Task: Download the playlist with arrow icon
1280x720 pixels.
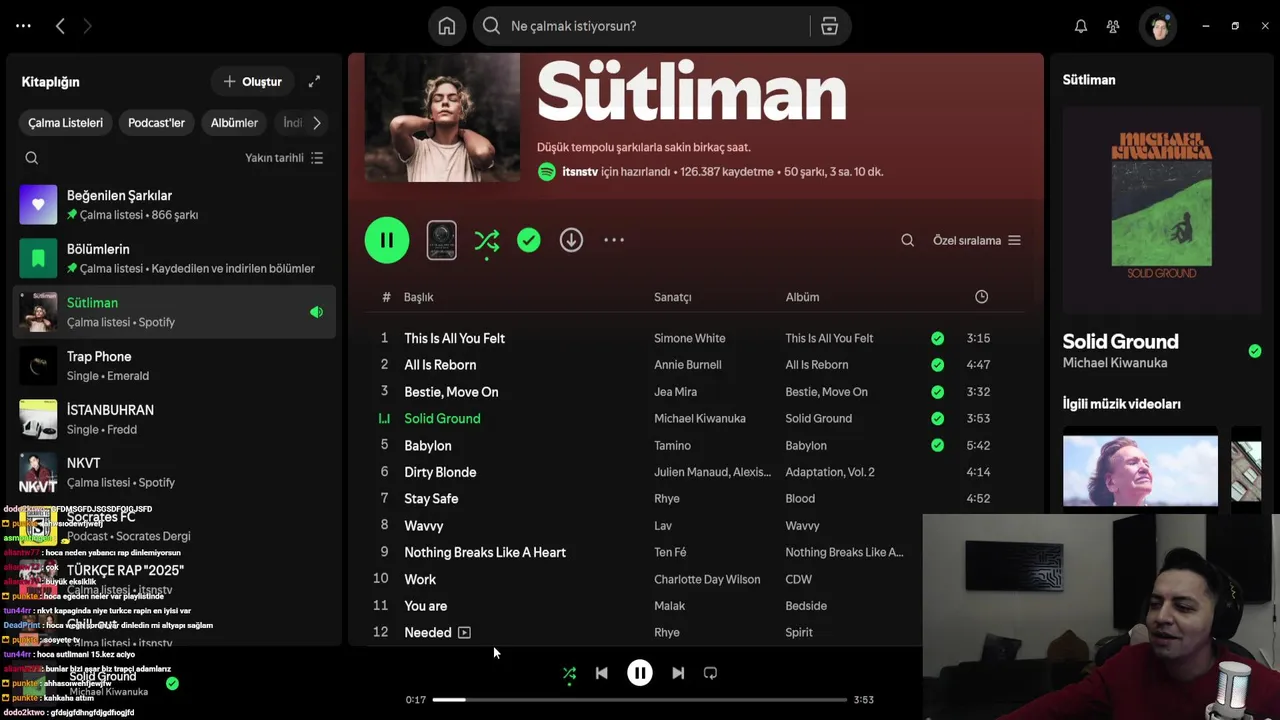Action: [x=571, y=240]
